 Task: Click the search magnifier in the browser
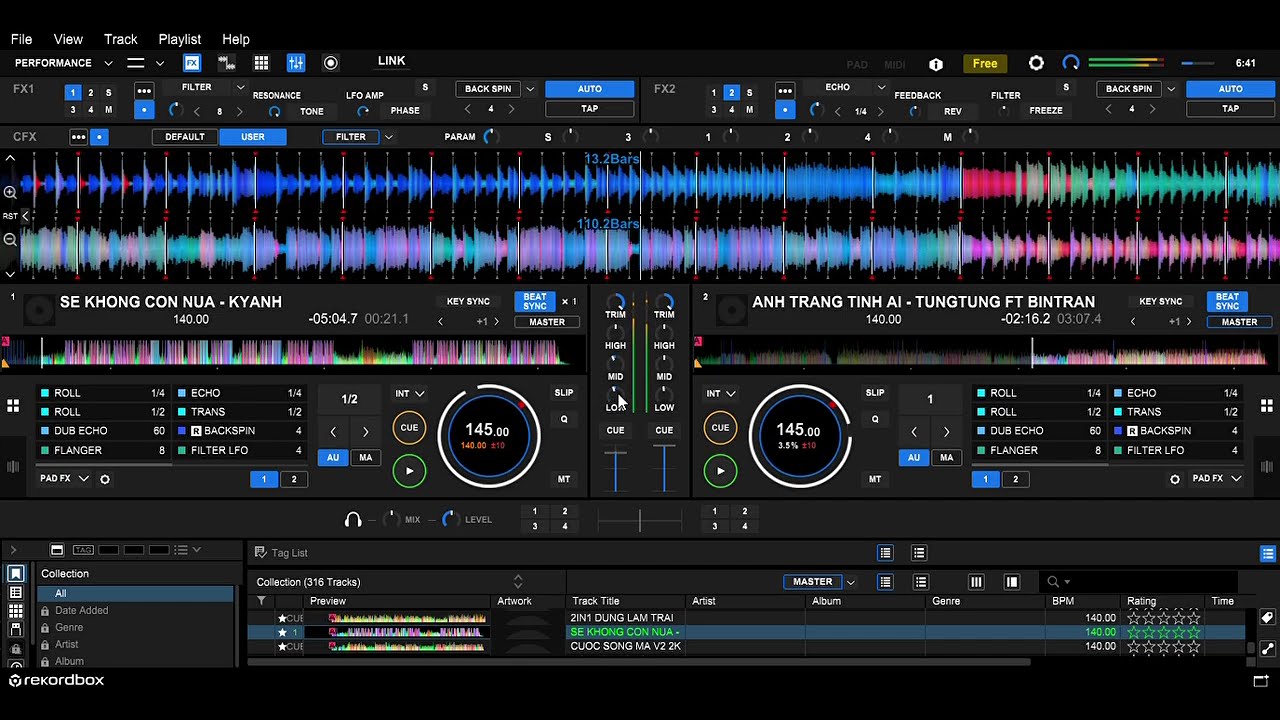tap(1053, 582)
